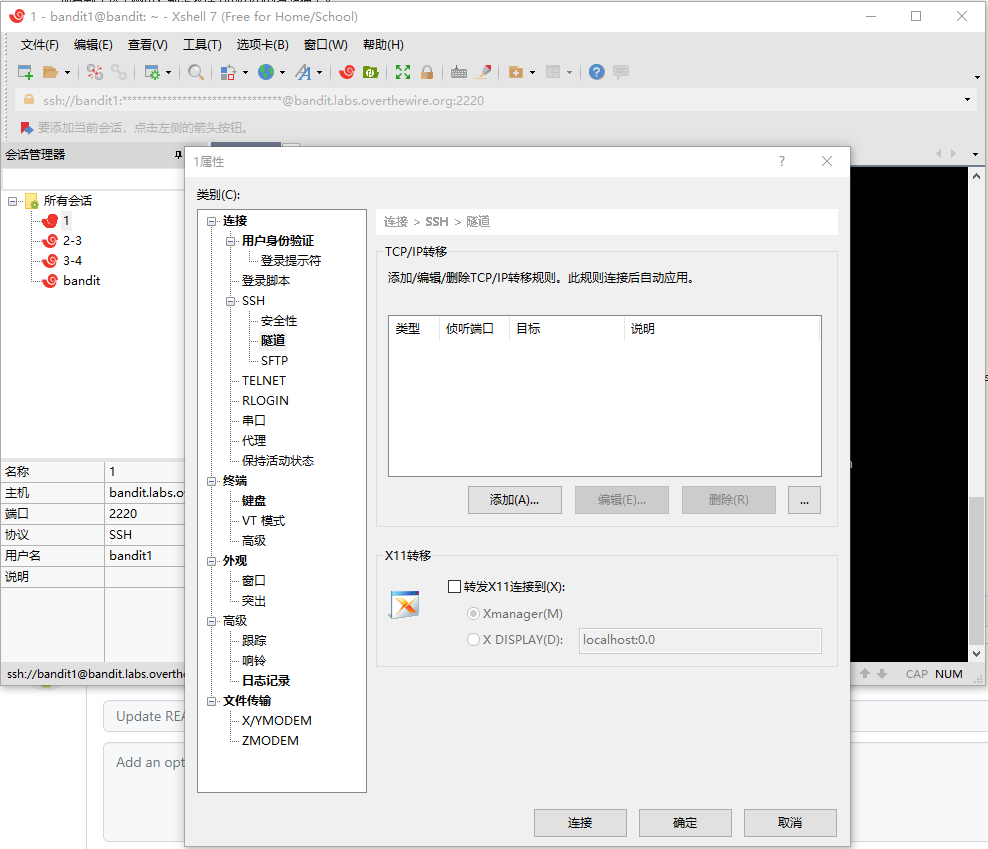Screen dimensions: 988x849
Task: Open dropdown arrow beside font icon
Action: (x=319, y=73)
